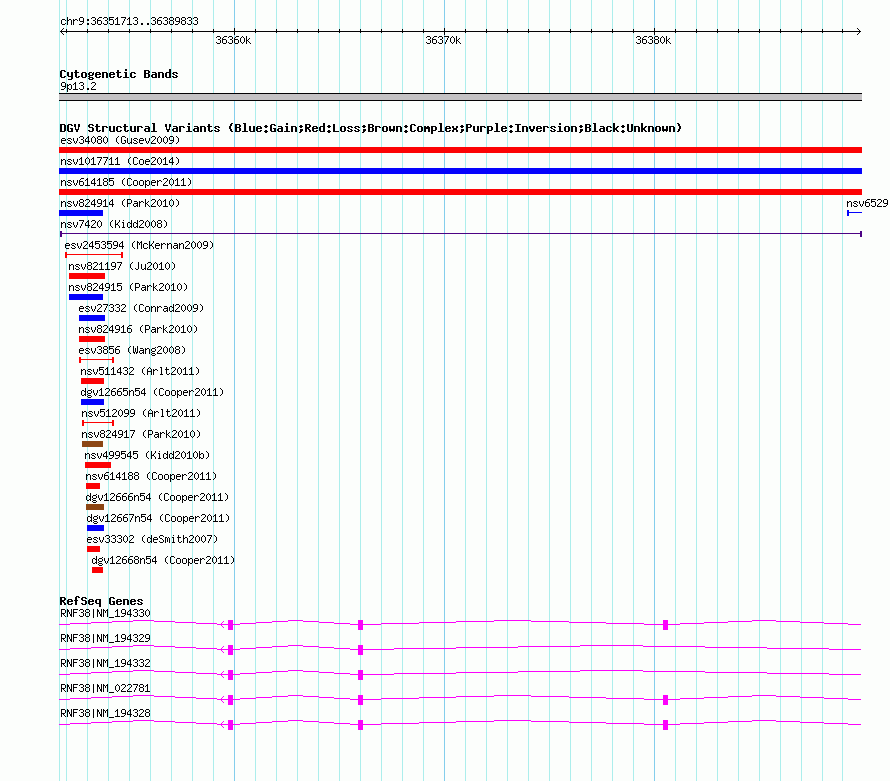Click the nsv614185 (Cooper2011) red bar

(x=460, y=192)
